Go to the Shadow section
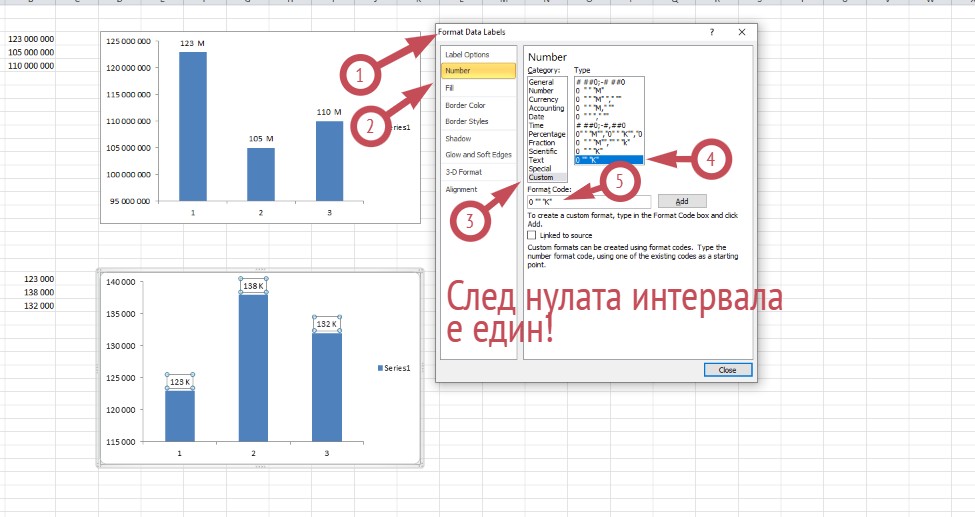Image resolution: width=975 pixels, height=517 pixels. [458, 138]
